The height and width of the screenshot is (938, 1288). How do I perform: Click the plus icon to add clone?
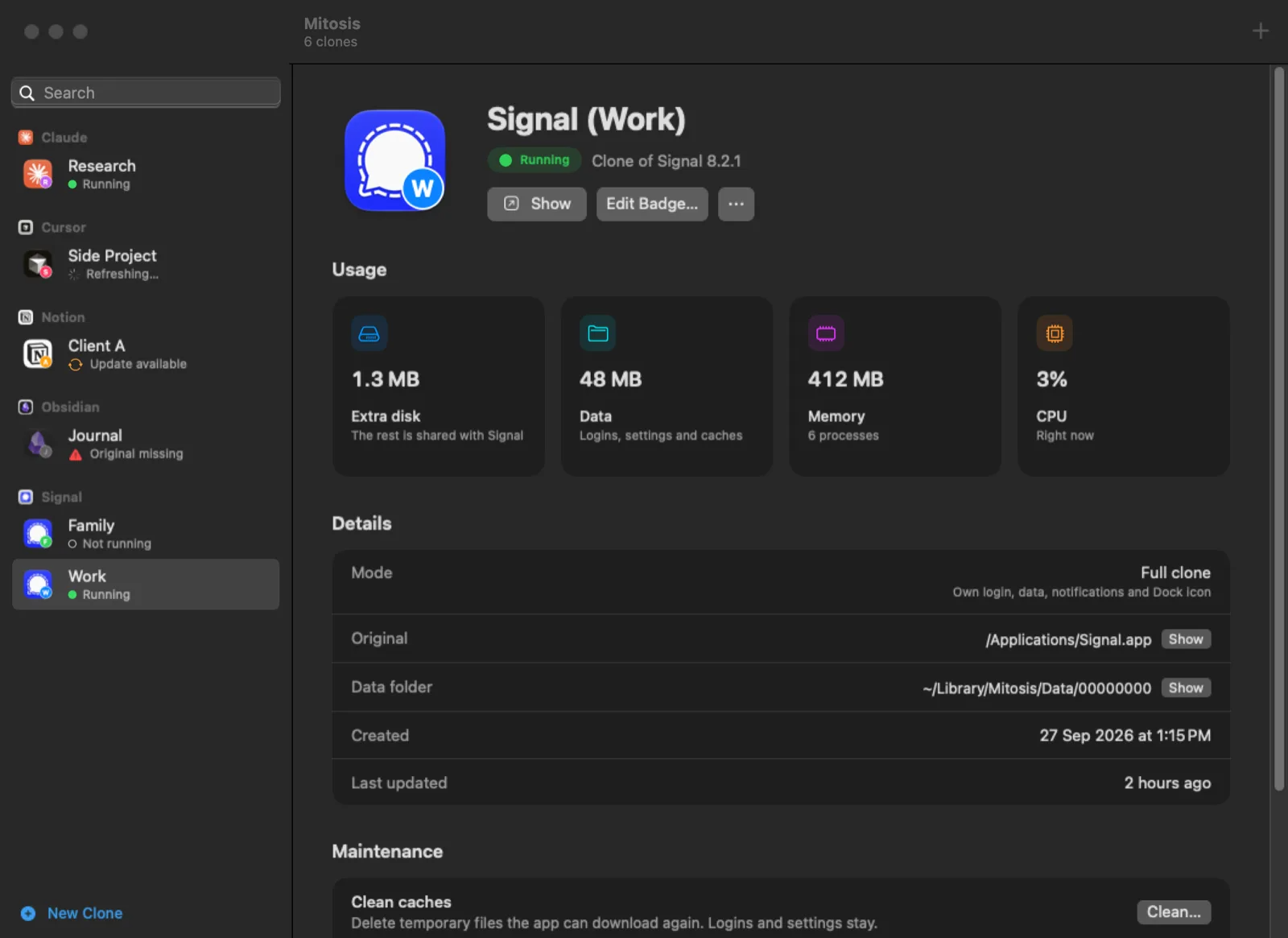click(1261, 31)
